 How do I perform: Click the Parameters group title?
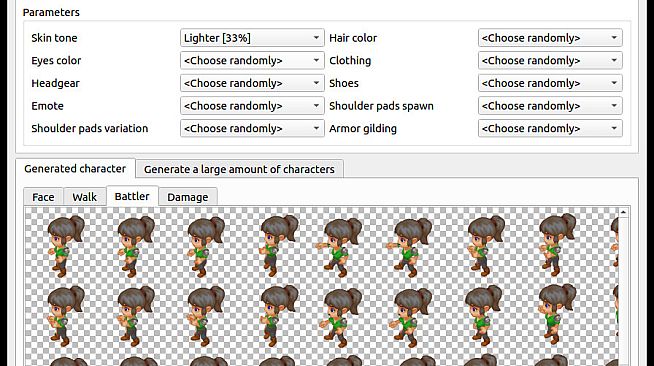[x=51, y=12]
